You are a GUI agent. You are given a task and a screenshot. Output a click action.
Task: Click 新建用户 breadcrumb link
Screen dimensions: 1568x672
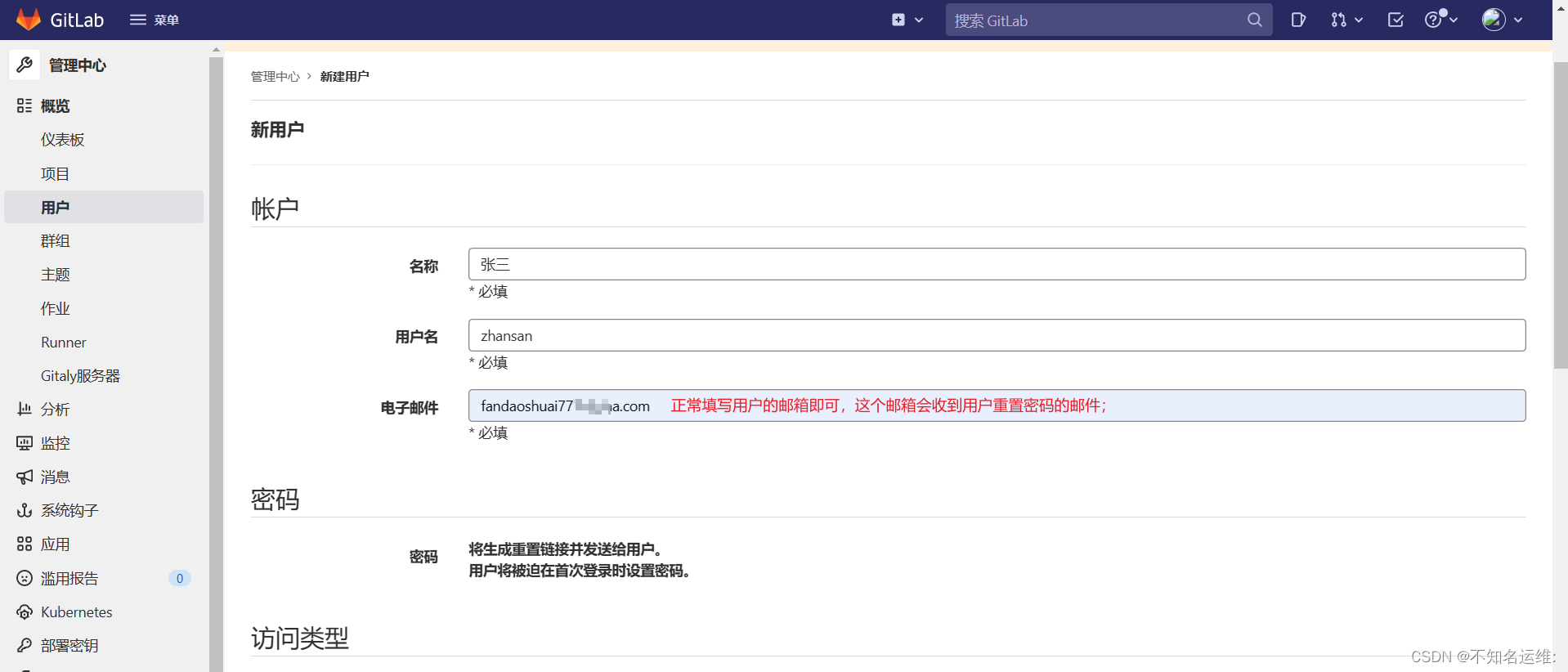click(x=345, y=76)
